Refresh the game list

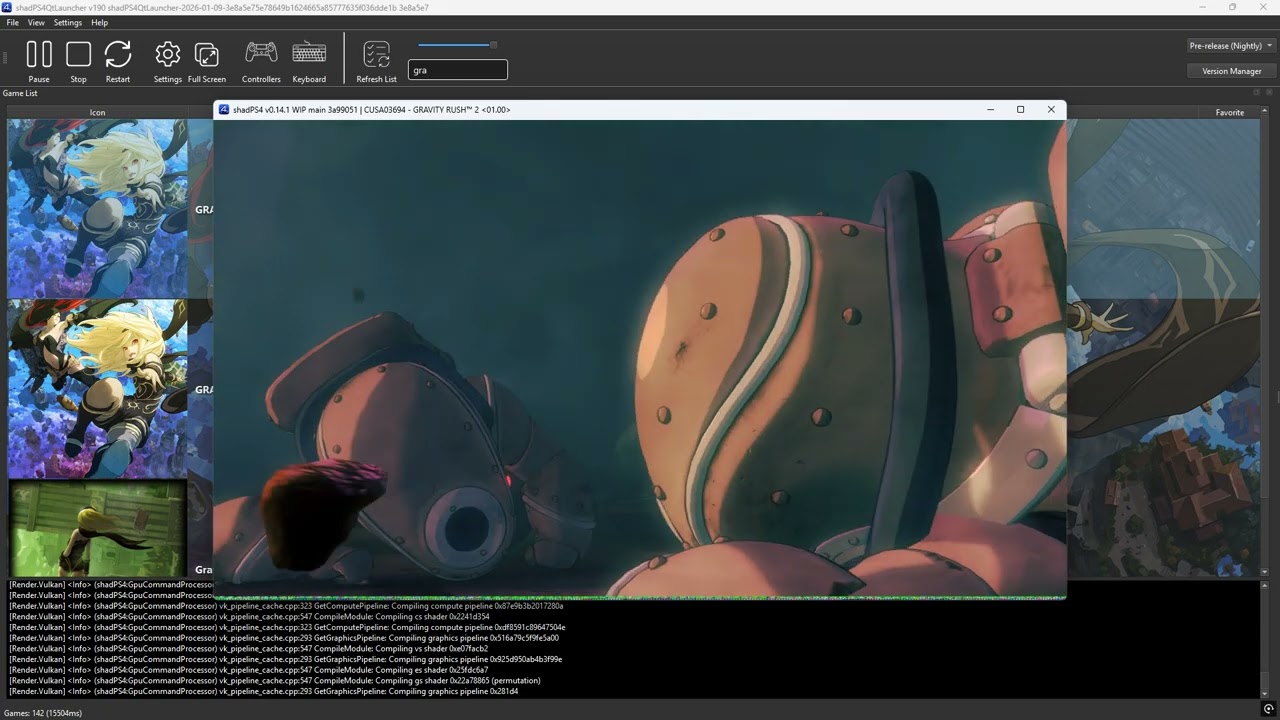click(x=376, y=61)
